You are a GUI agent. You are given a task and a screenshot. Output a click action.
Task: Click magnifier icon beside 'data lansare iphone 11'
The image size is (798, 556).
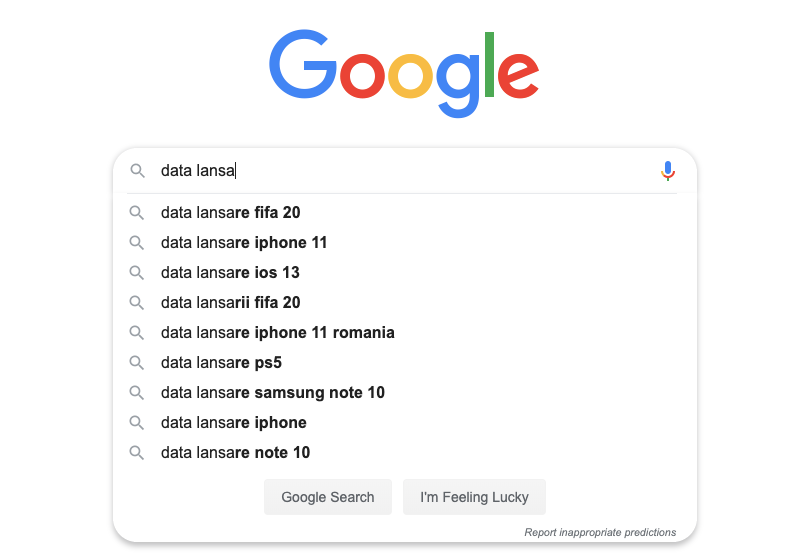137,242
